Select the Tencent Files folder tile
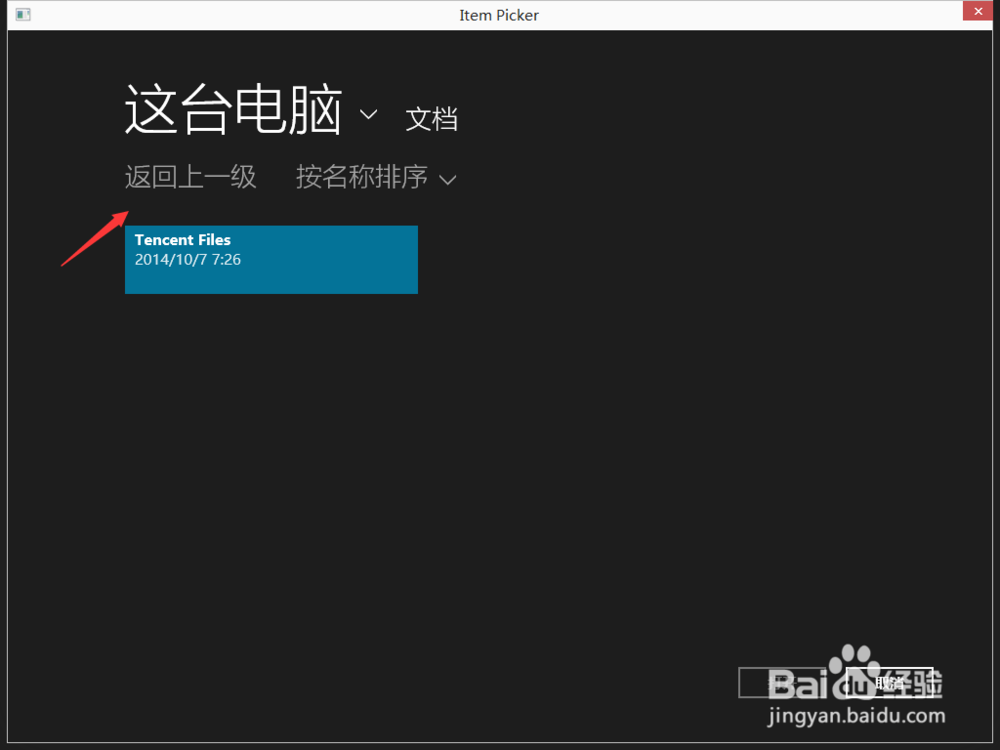The image size is (1000, 750). point(272,260)
